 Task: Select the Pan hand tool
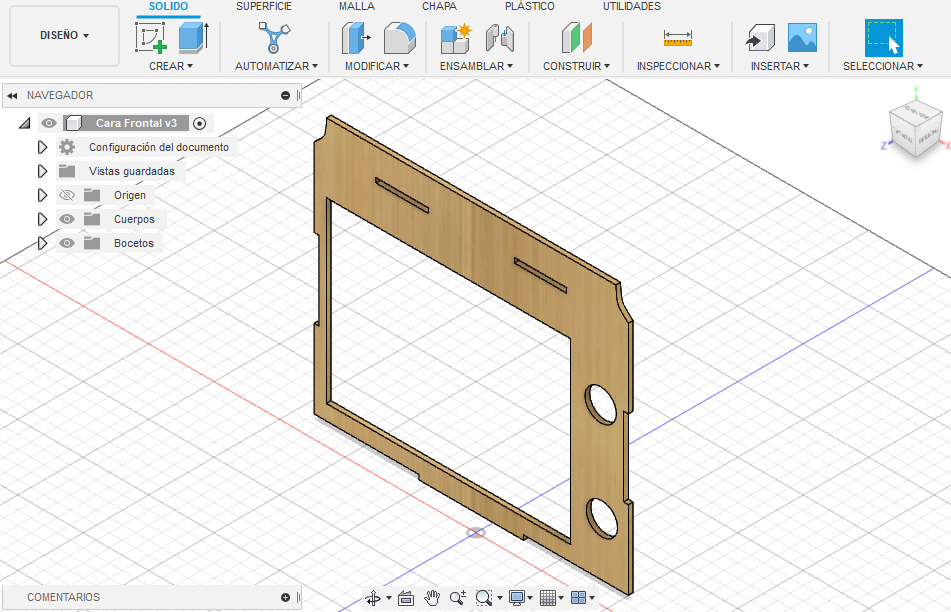click(x=432, y=599)
